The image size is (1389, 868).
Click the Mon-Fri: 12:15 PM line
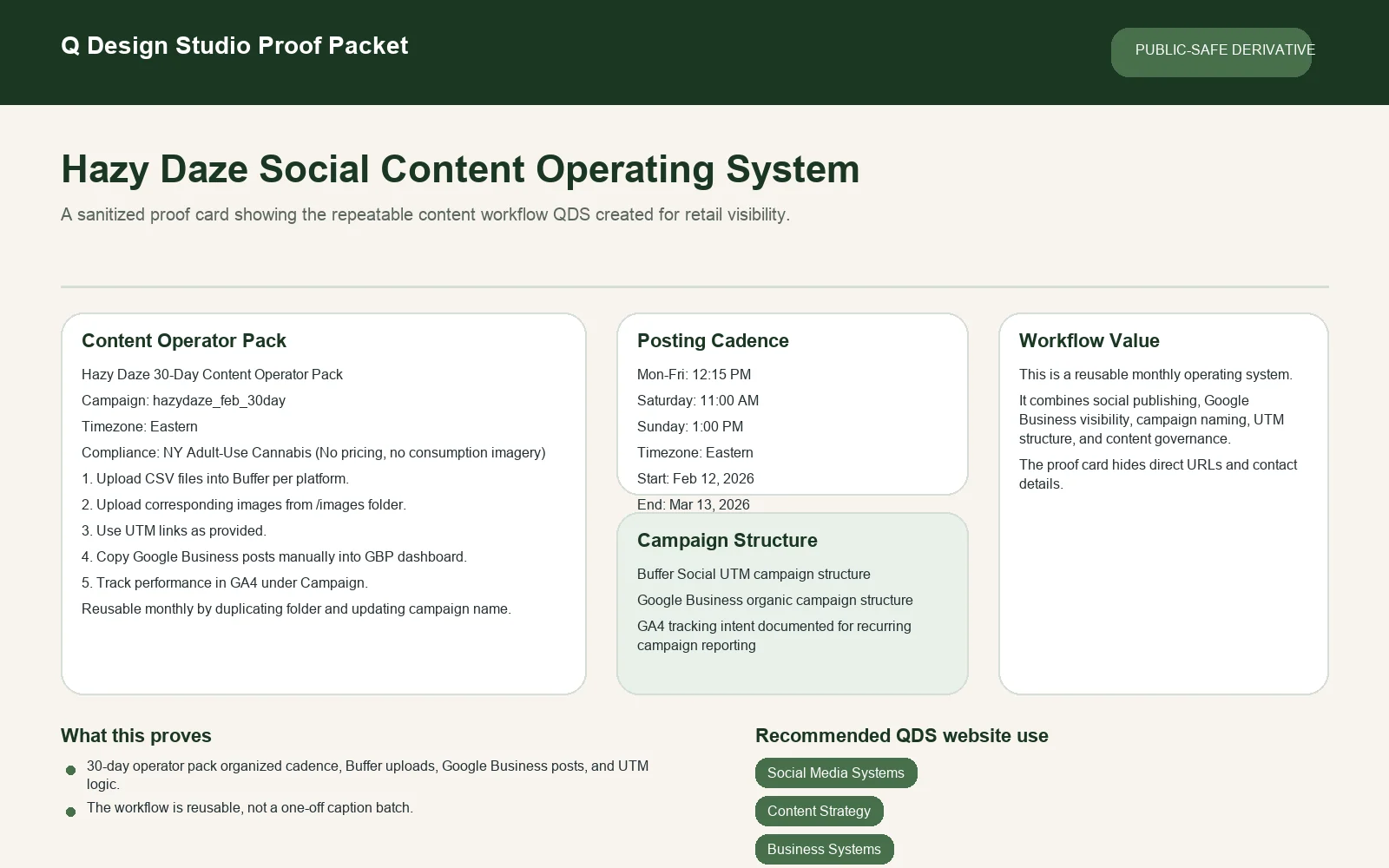[694, 374]
